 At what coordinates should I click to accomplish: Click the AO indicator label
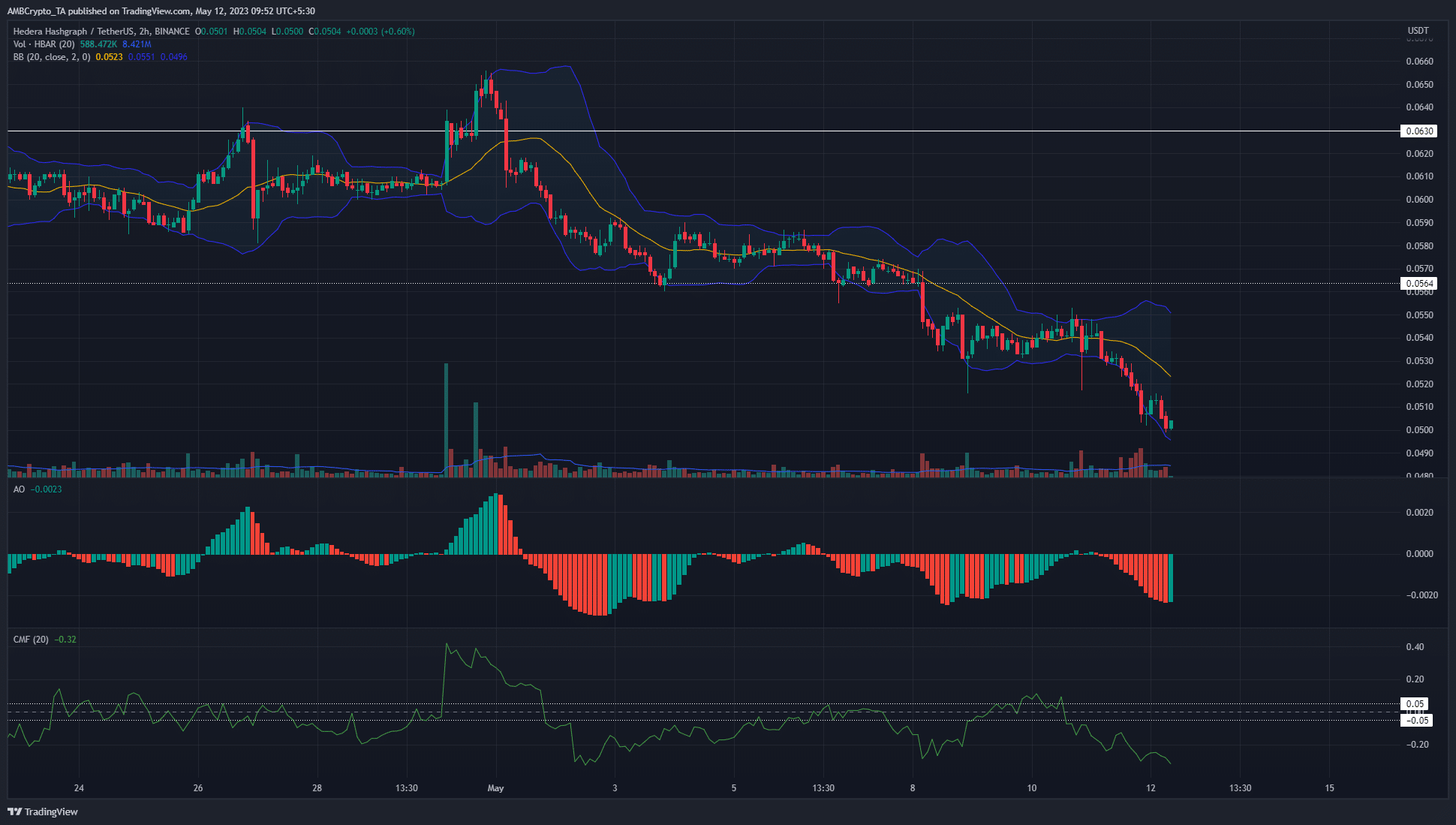[x=19, y=489]
